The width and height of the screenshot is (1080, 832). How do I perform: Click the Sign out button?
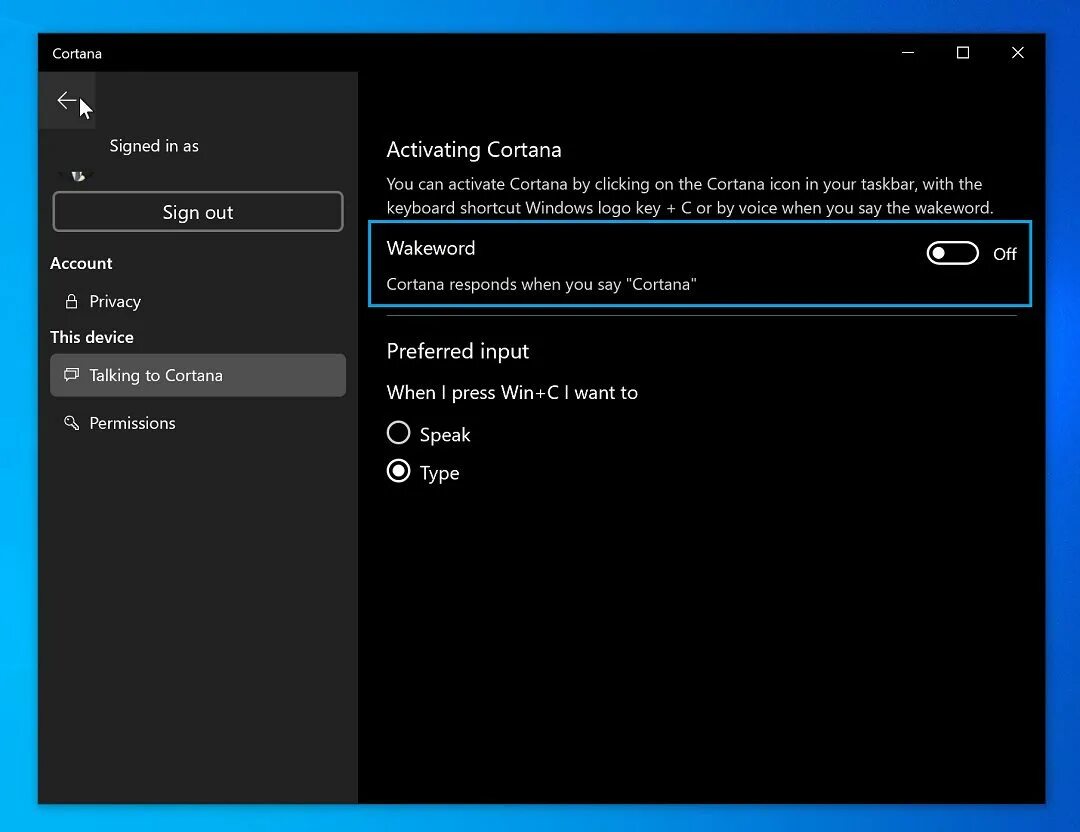click(198, 212)
